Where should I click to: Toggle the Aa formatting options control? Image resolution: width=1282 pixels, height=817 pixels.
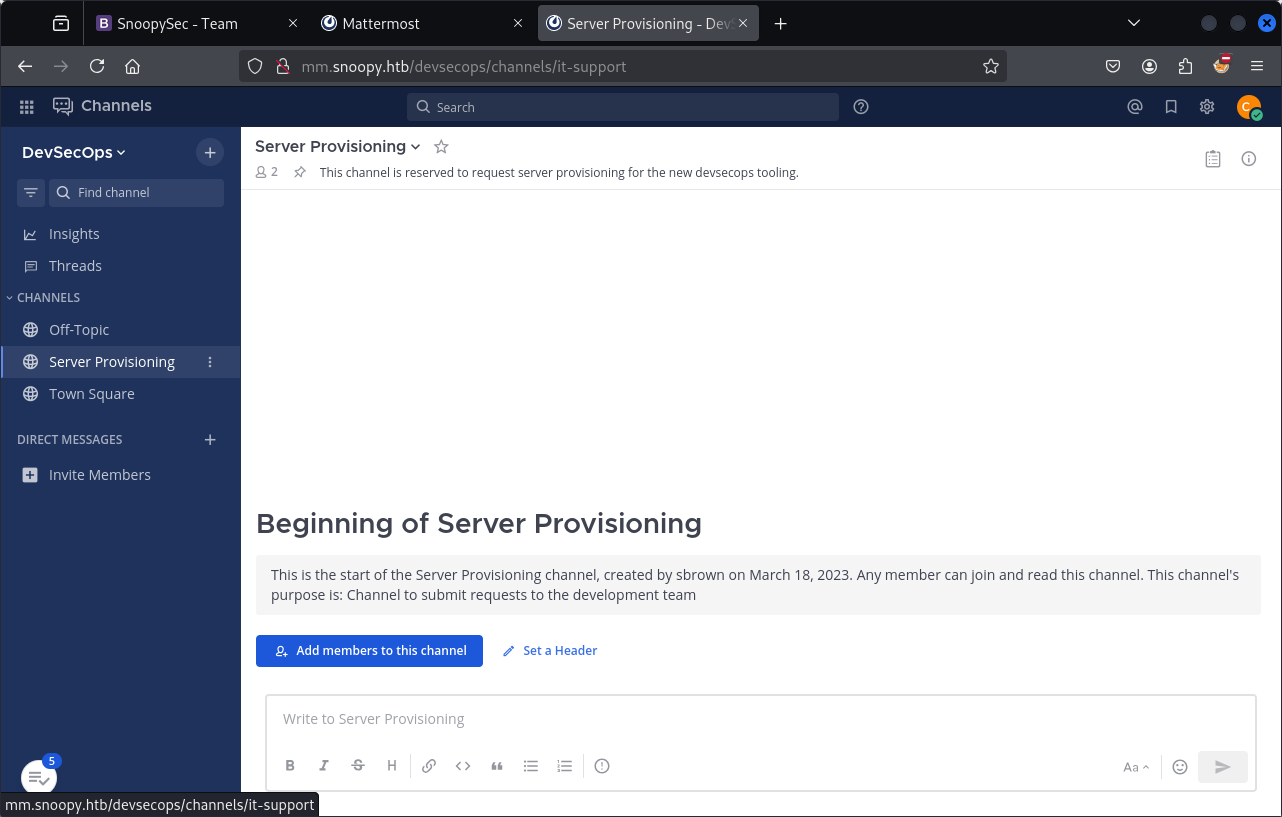[1136, 767]
